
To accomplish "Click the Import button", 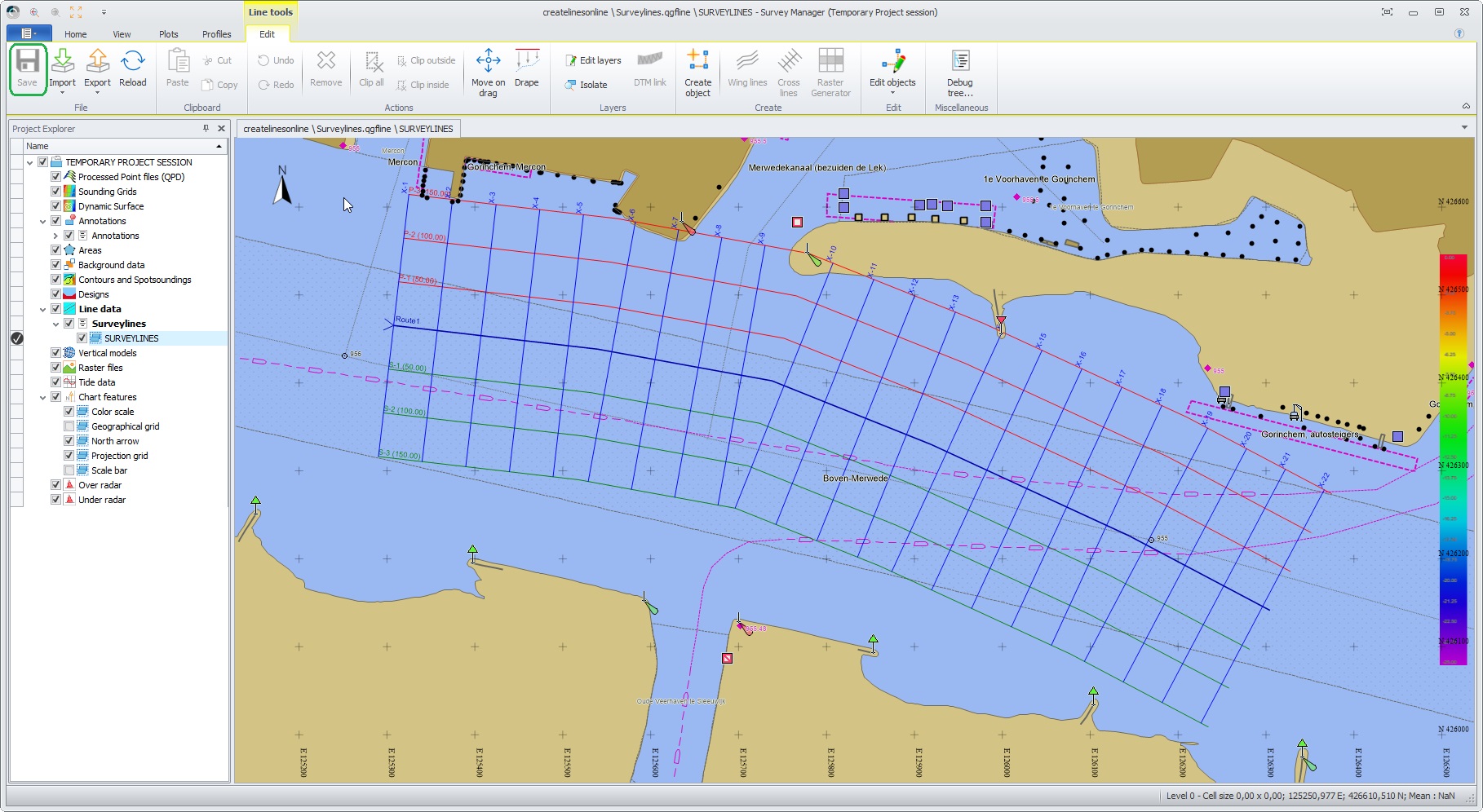I will [63, 62].
